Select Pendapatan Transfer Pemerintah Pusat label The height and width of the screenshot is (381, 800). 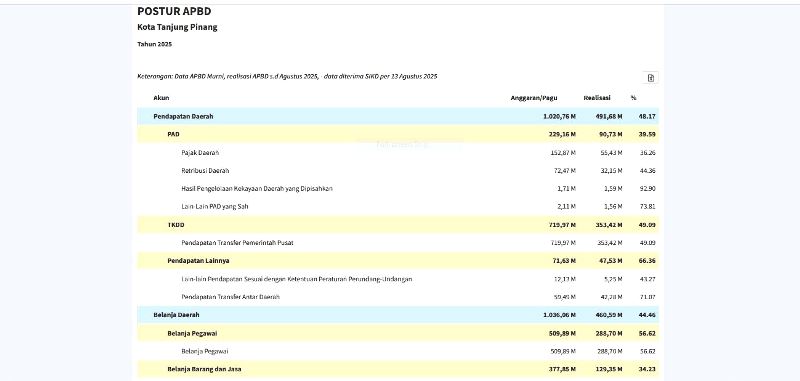pyautogui.click(x=237, y=243)
